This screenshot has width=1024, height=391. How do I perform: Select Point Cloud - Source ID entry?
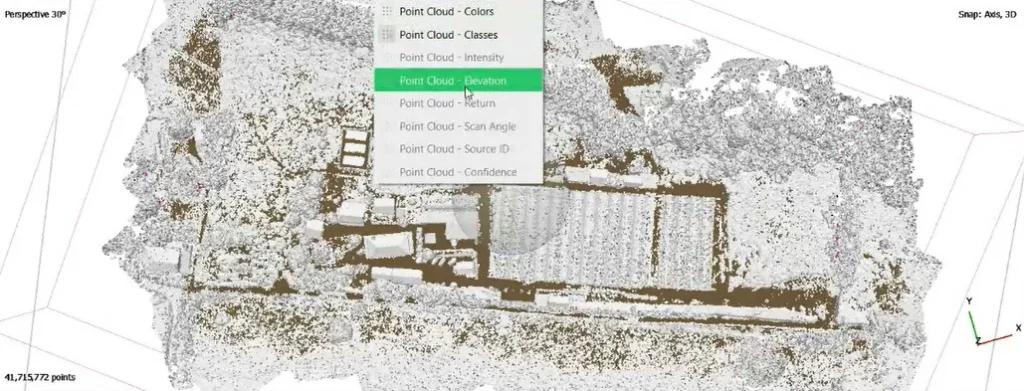tap(458, 149)
